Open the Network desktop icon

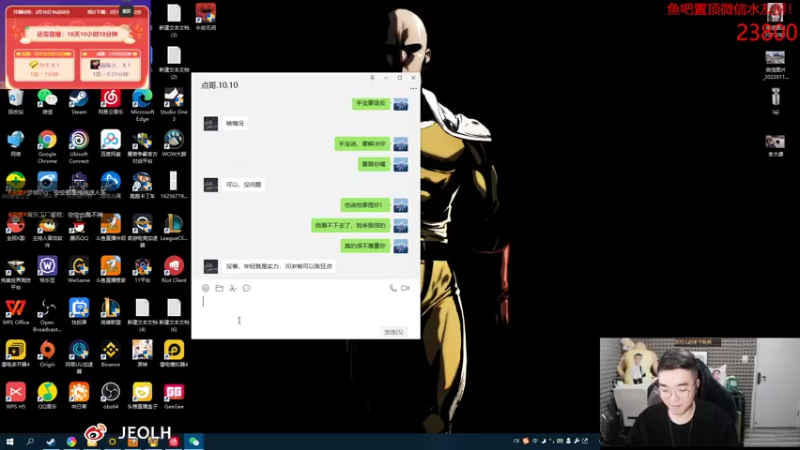16,143
